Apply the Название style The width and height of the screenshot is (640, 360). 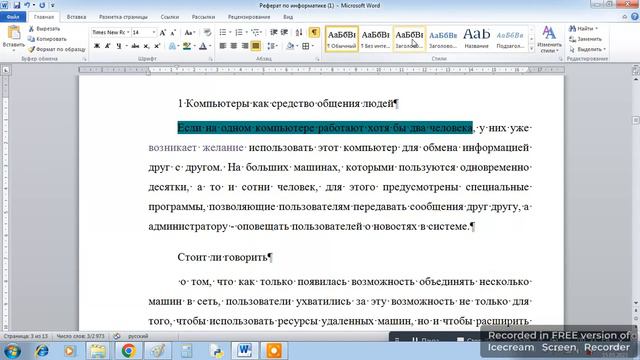(476, 39)
